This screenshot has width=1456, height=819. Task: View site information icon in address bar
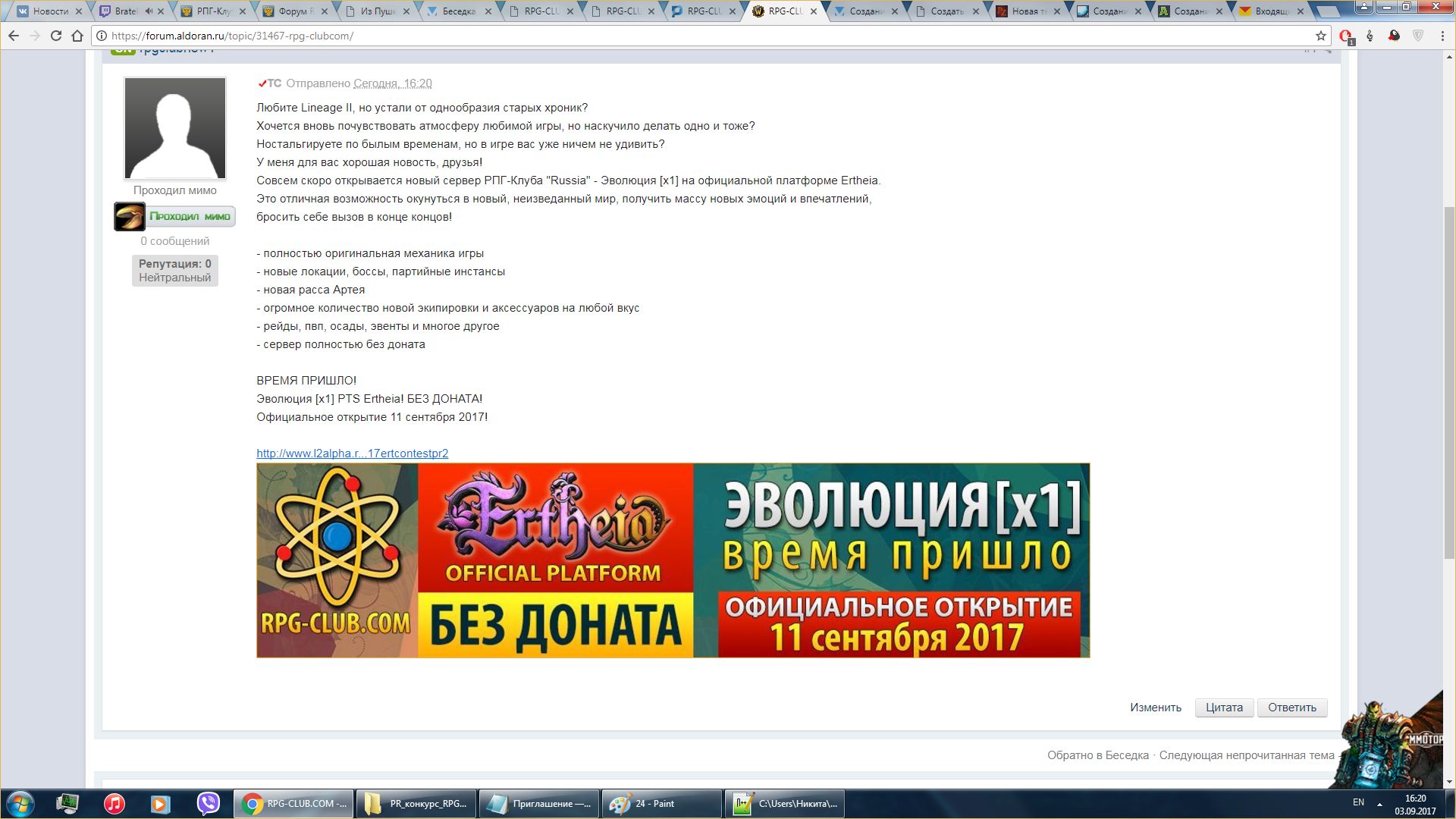tap(101, 36)
